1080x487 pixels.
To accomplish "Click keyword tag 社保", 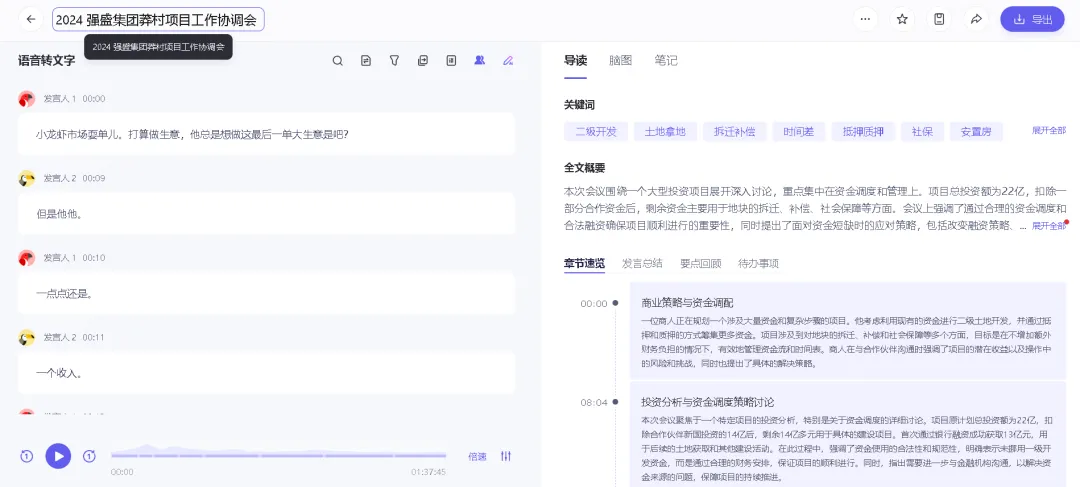I will pos(922,132).
